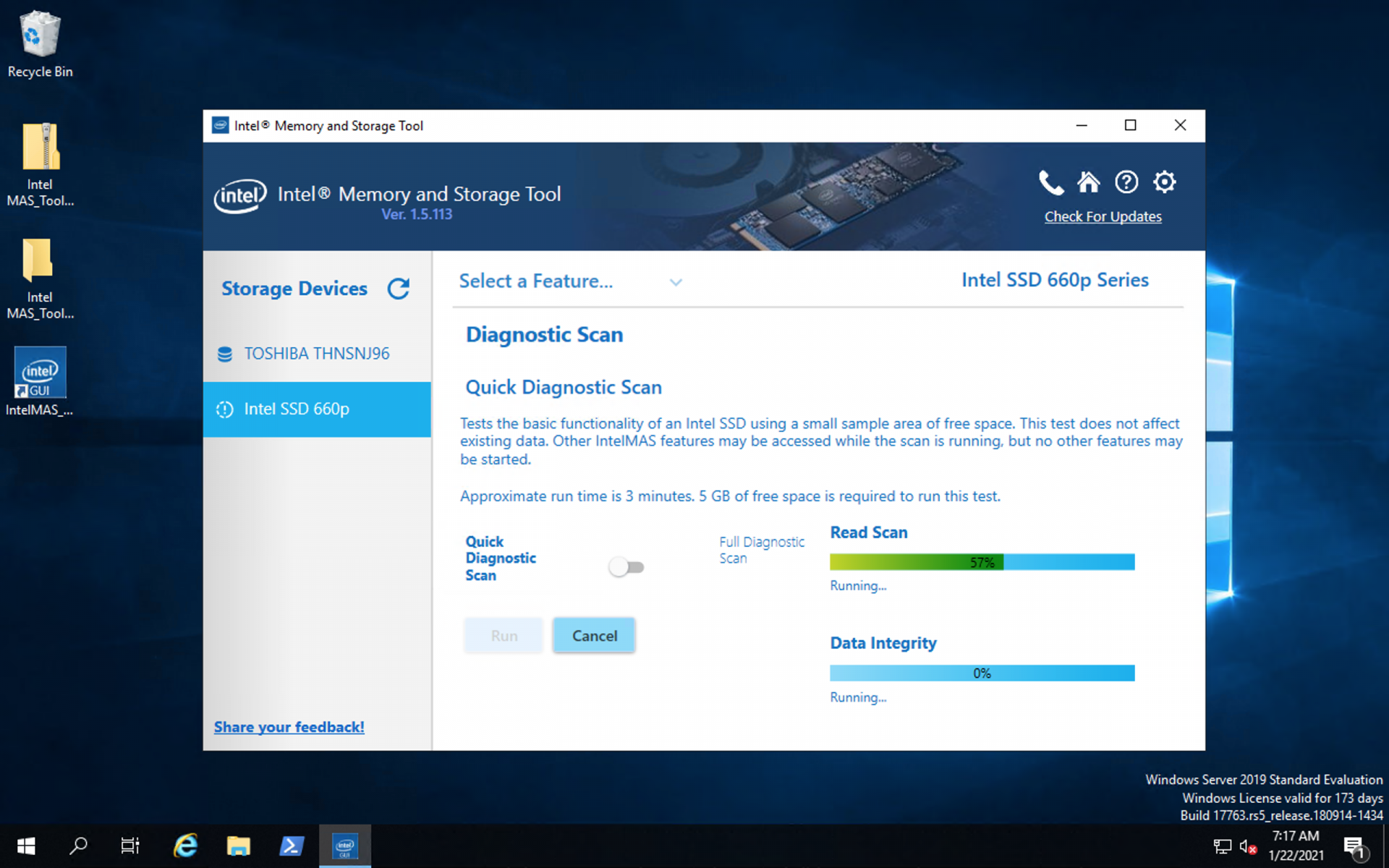This screenshot has height=868, width=1389.
Task: Open taskbar search magnifier
Action: [78, 846]
